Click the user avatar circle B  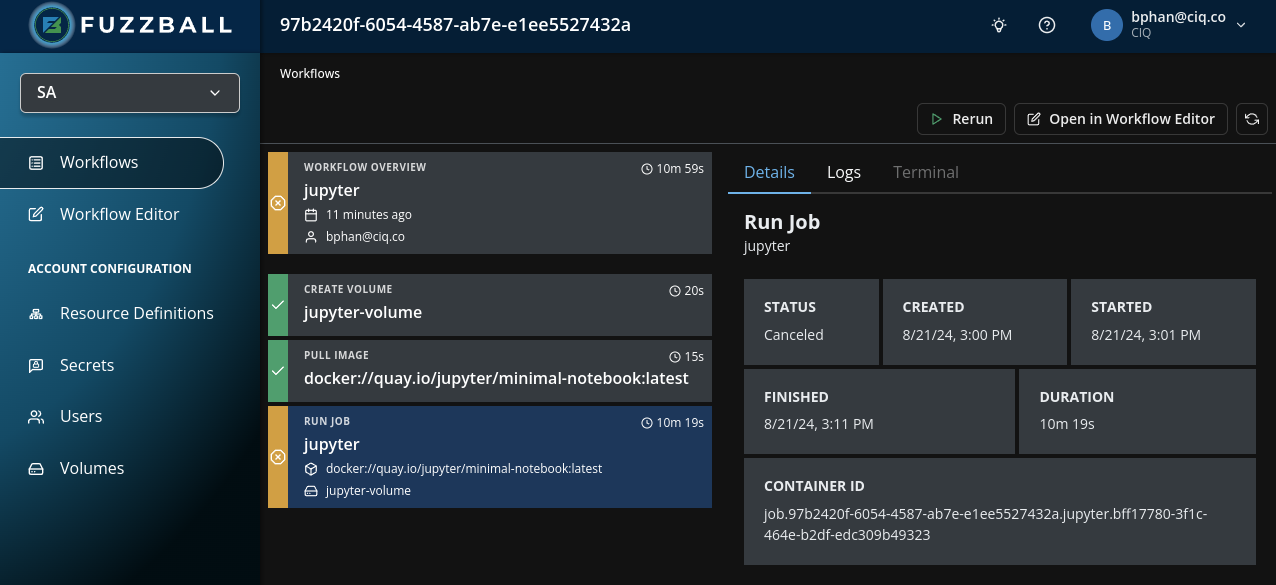tap(1107, 25)
